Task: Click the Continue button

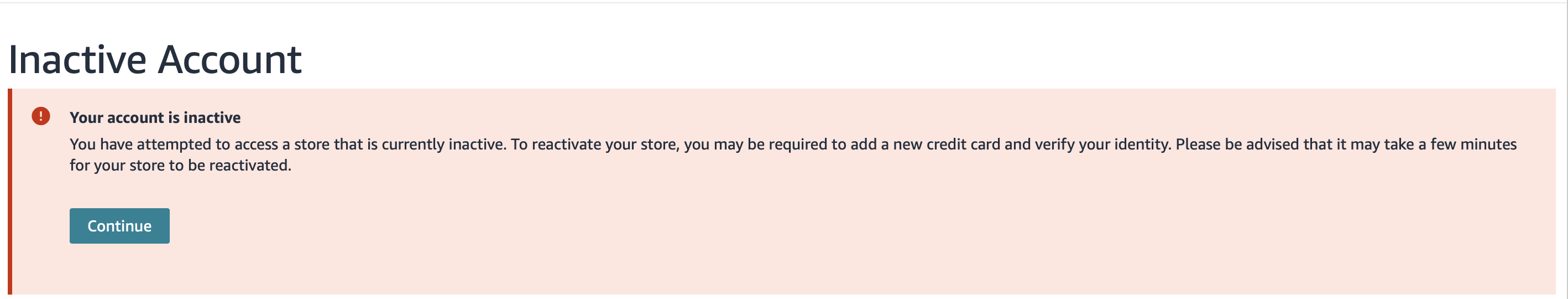Action: click(119, 226)
